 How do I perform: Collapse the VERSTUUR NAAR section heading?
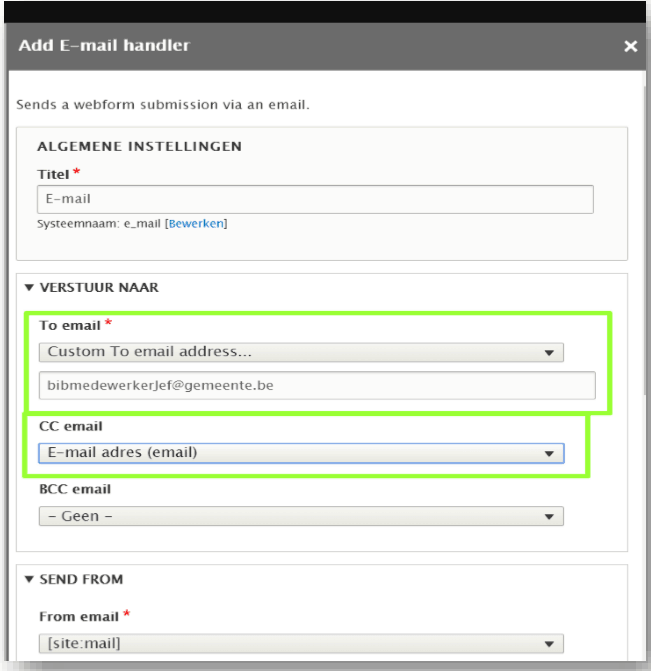pos(99,288)
